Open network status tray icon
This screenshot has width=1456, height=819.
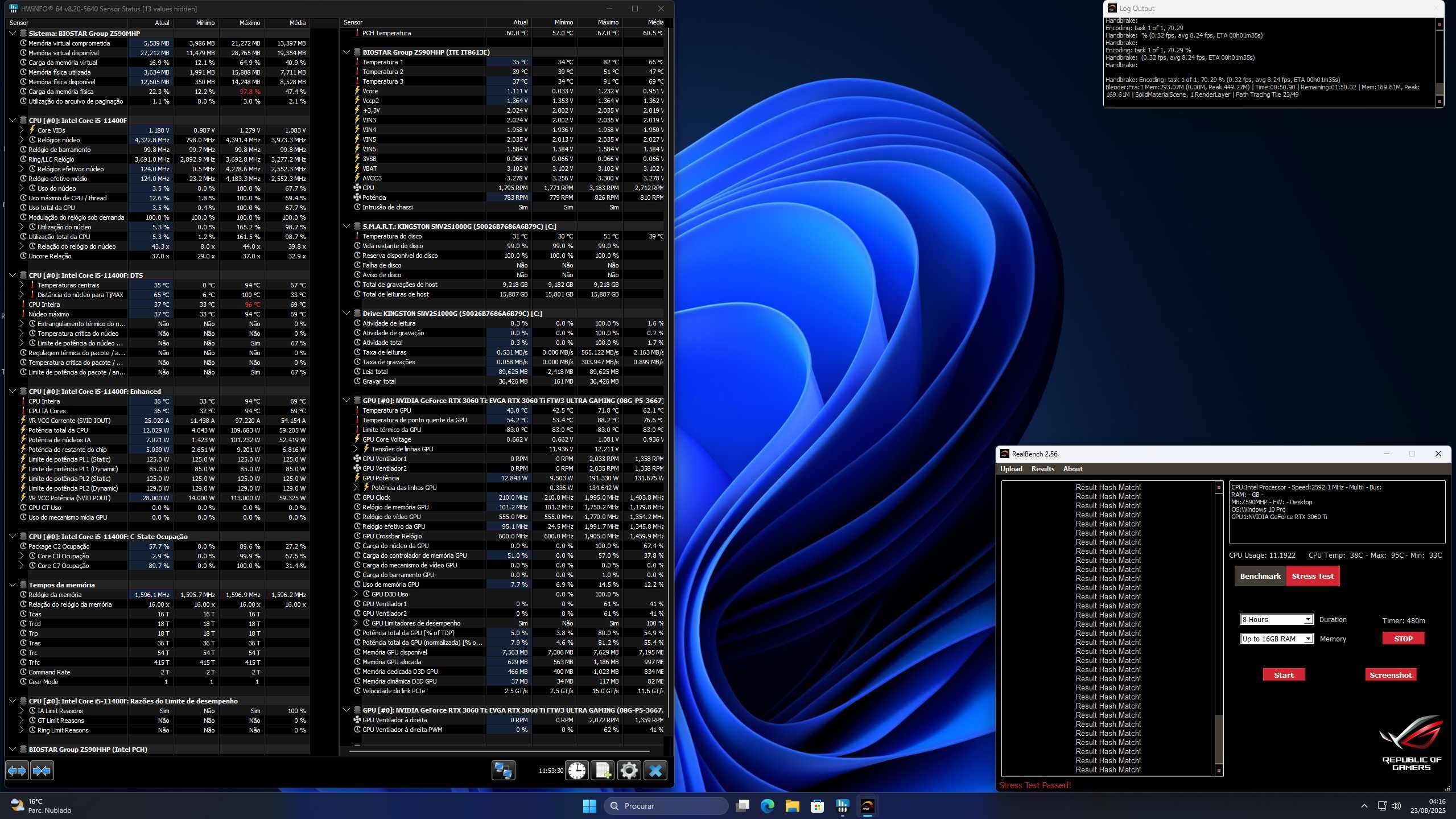[x=1382, y=806]
